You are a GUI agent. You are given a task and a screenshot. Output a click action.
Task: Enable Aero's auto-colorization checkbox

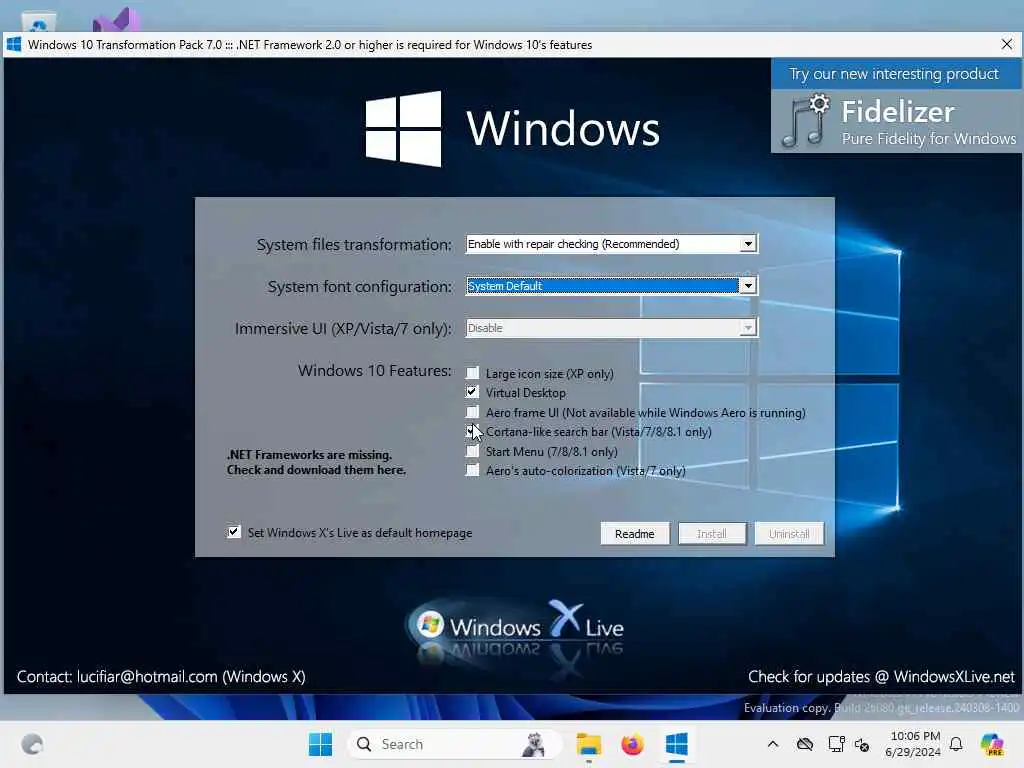pos(472,470)
